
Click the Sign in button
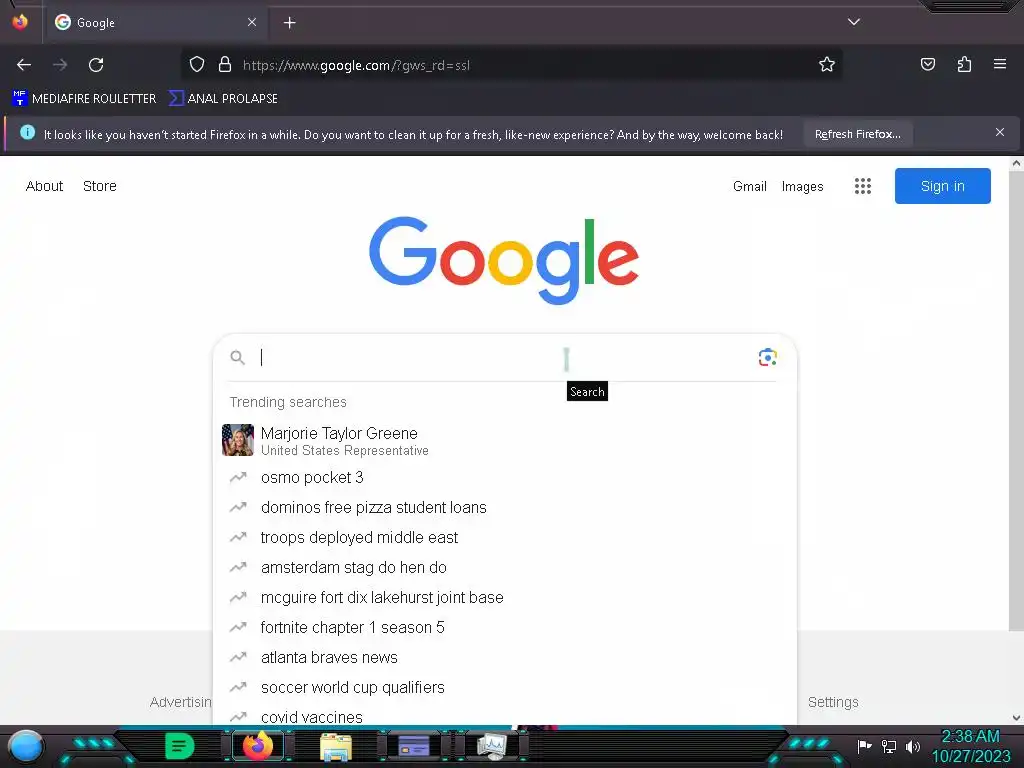942,186
